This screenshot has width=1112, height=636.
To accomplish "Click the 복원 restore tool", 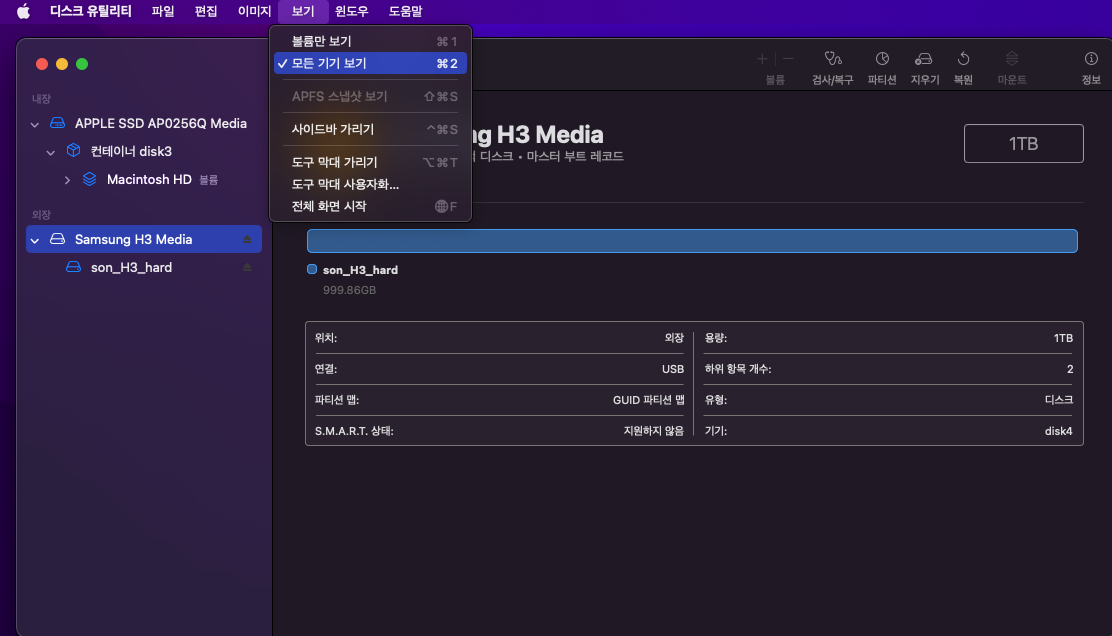I will point(963,68).
